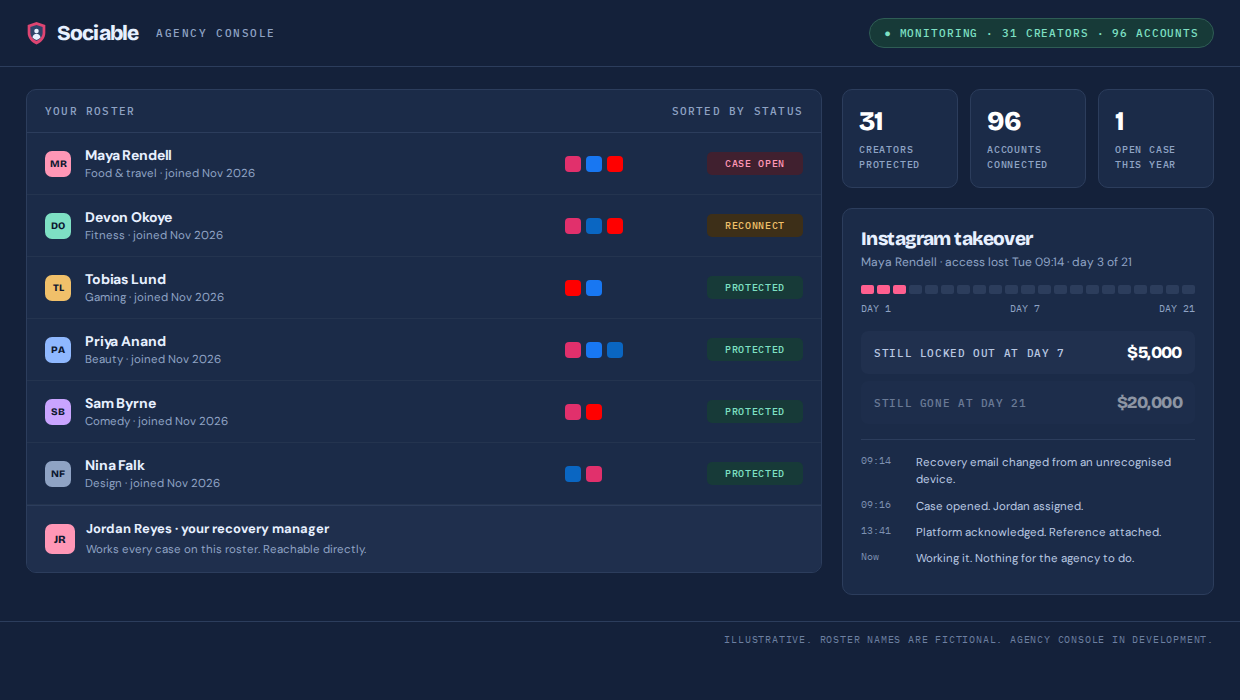
Task: Click the Instagram takeover heading
Action: point(947,239)
